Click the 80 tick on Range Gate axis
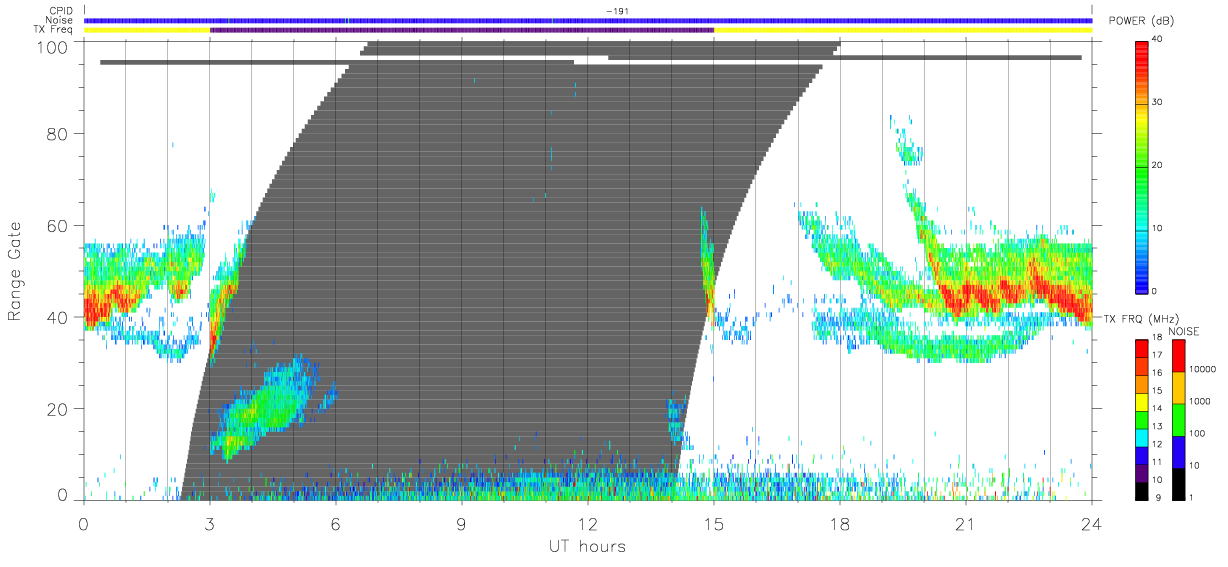 (59, 134)
